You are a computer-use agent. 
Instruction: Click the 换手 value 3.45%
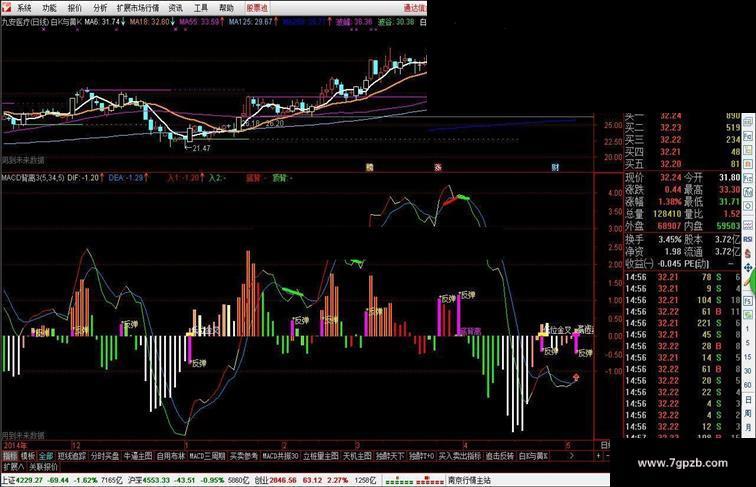click(670, 239)
